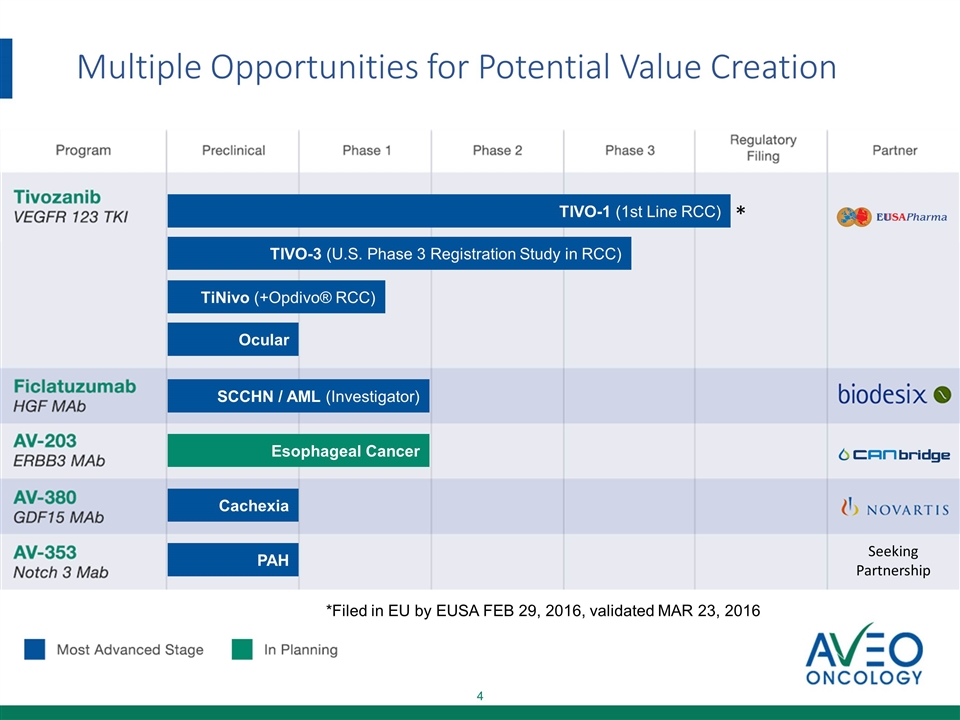Click the Ficlatuzumab program name
960x720 pixels.
[x=75, y=386]
